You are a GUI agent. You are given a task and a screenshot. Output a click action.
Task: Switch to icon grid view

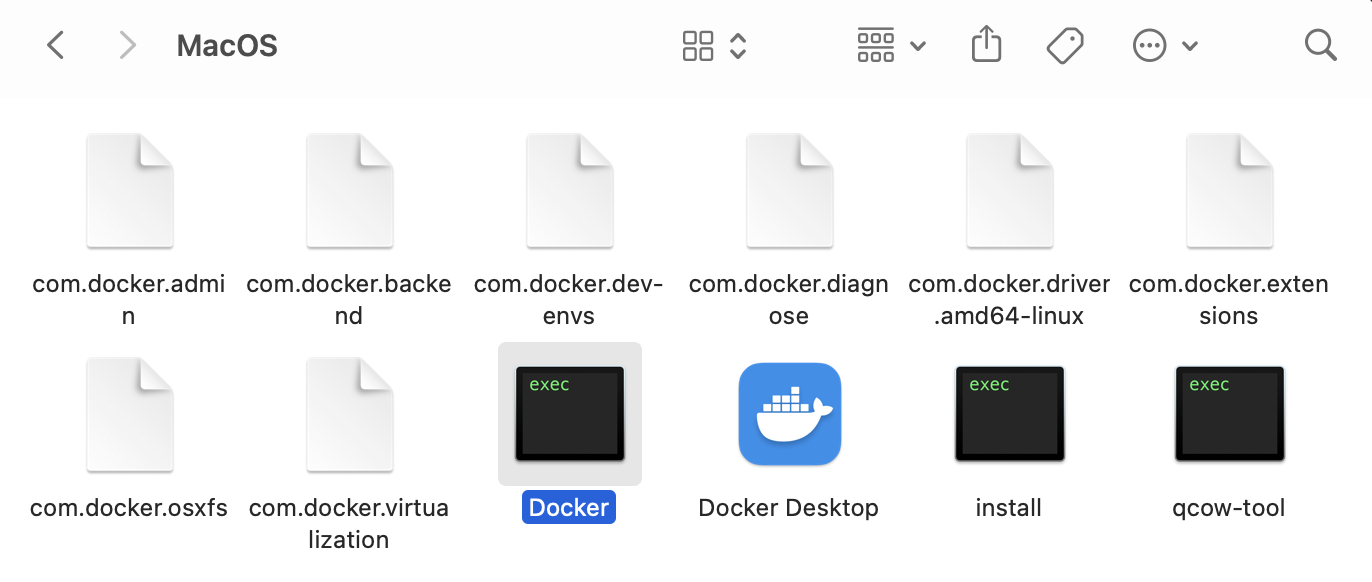point(698,45)
